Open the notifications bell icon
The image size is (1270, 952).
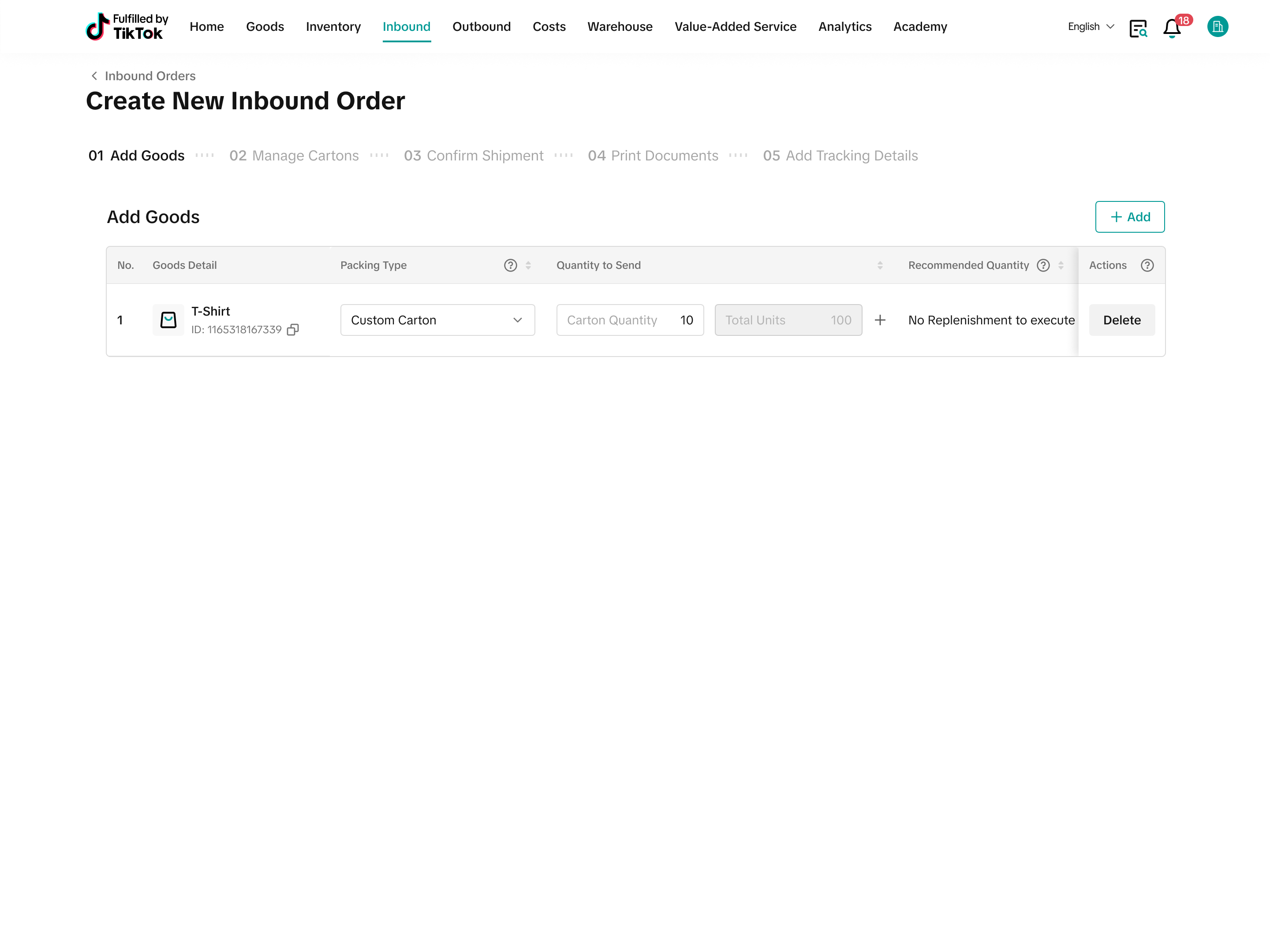click(x=1172, y=27)
